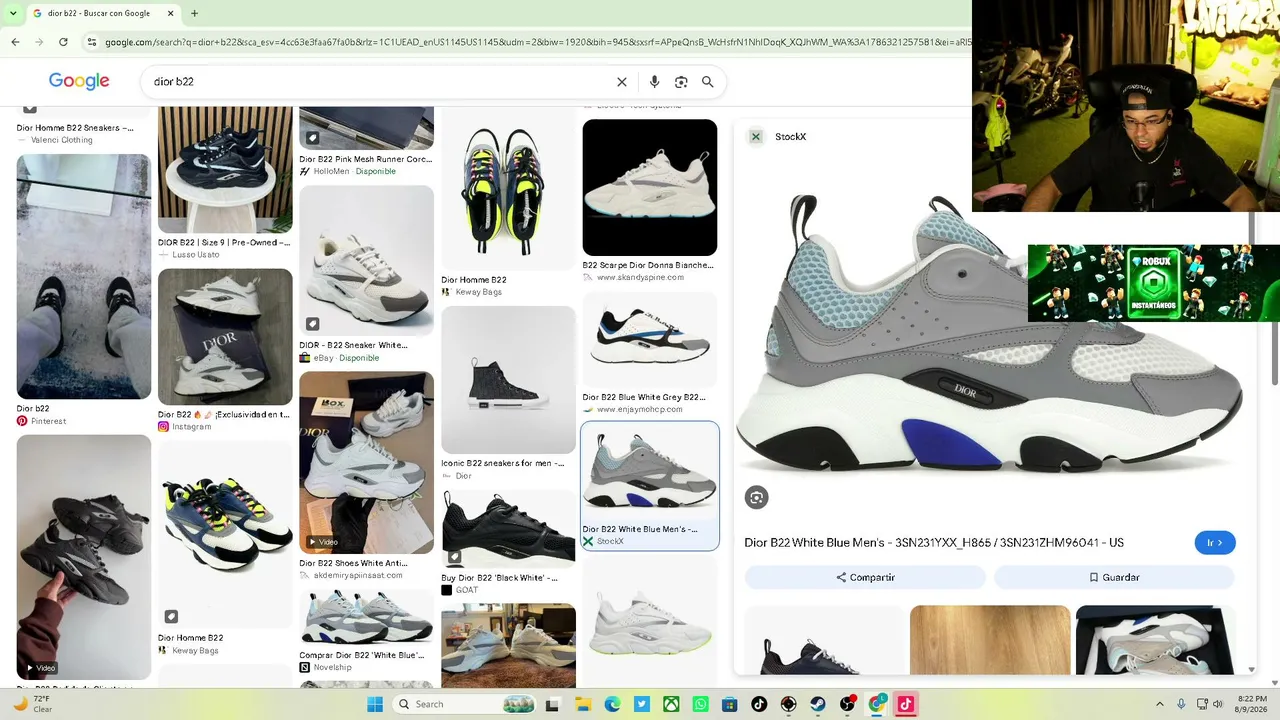Open the Instagram Dior B22 box photo result
The image size is (1280, 720).
pyautogui.click(x=225, y=337)
